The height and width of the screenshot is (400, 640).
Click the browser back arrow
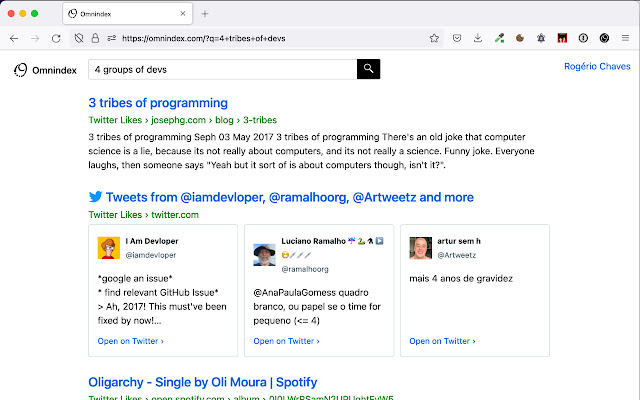[x=14, y=38]
